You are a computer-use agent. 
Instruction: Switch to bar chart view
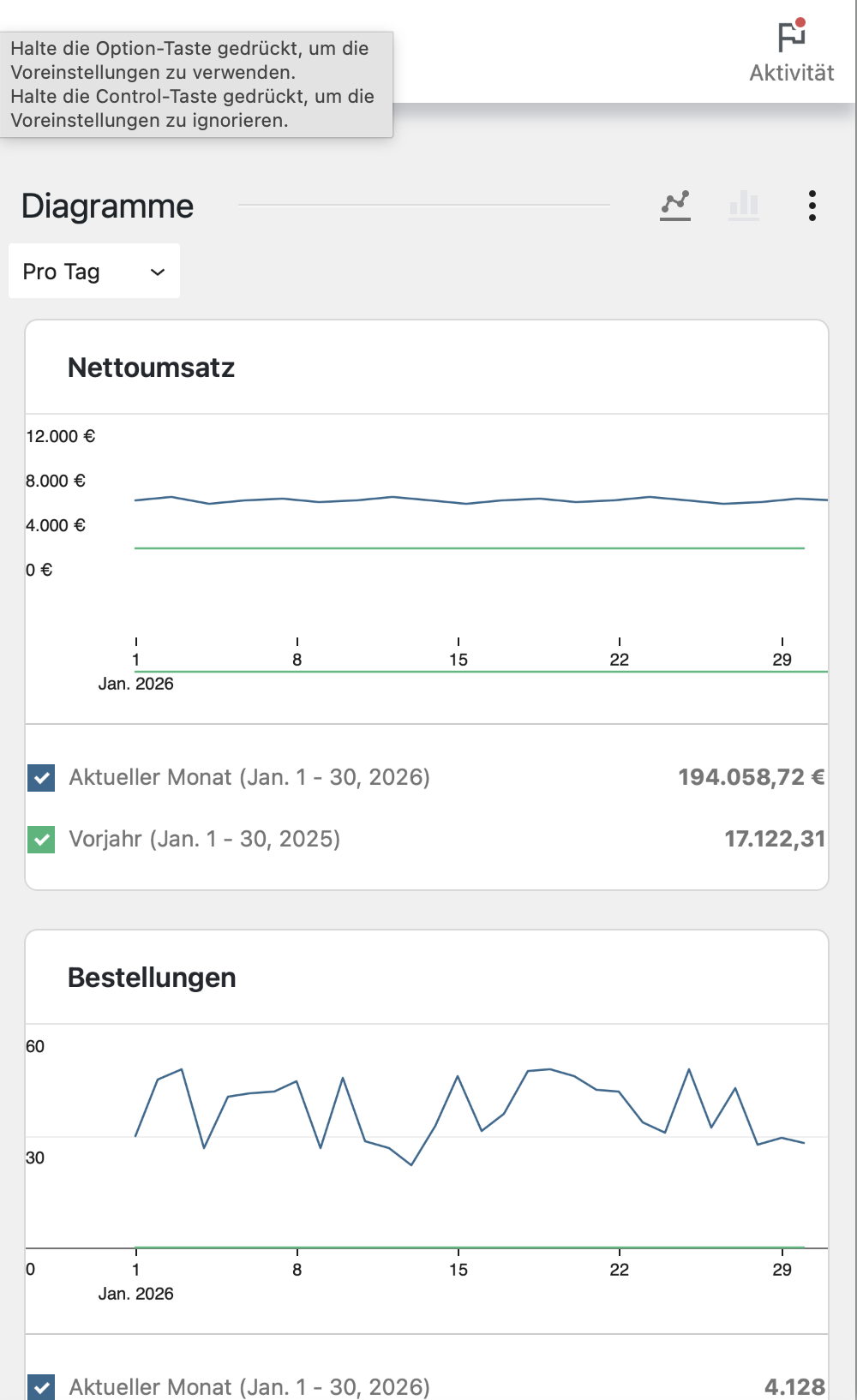(743, 205)
